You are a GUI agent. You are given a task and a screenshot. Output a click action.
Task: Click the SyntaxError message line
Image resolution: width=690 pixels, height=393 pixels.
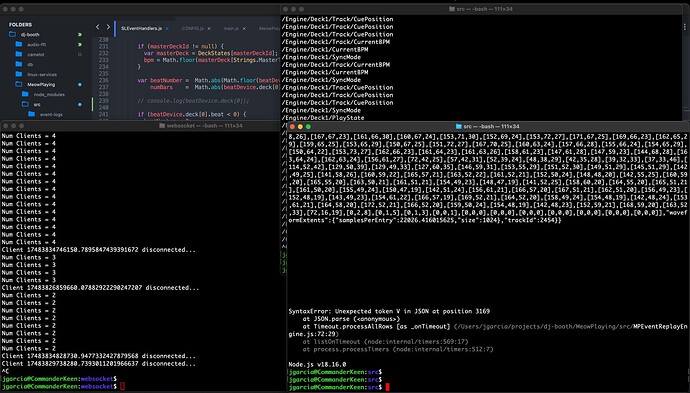click(389, 311)
